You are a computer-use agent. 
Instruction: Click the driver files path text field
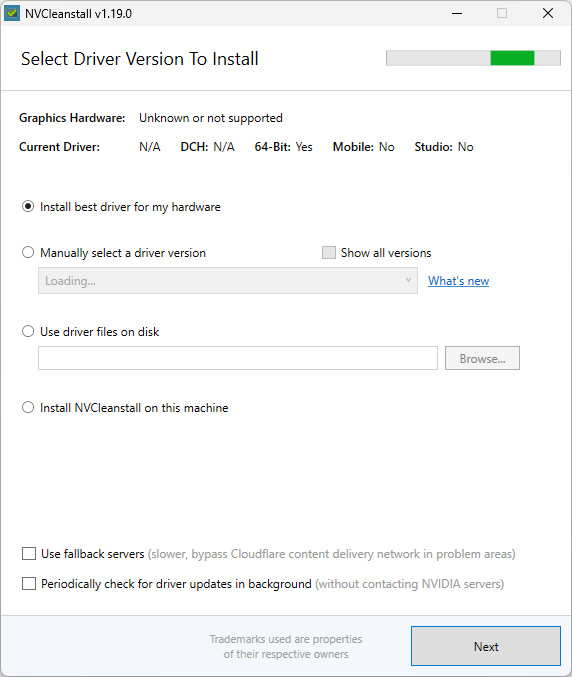pos(238,358)
